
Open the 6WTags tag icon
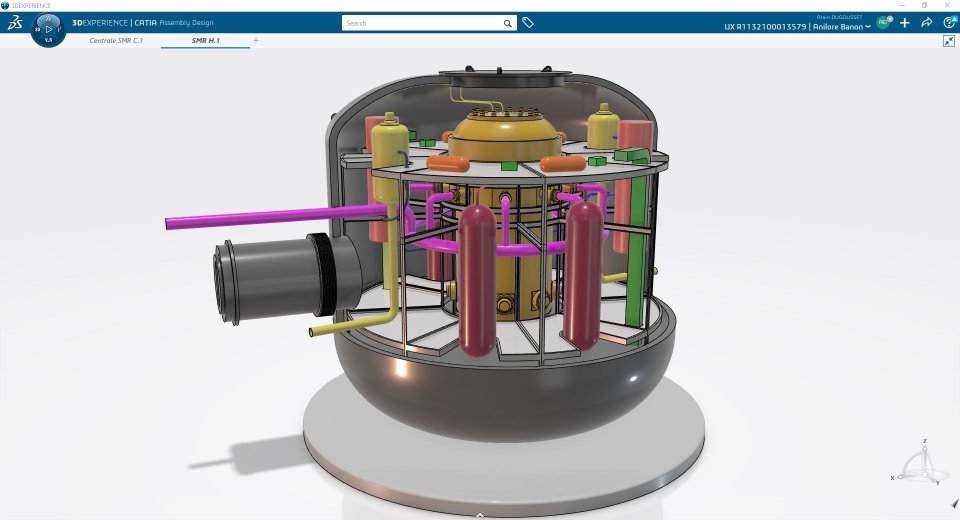click(528, 23)
